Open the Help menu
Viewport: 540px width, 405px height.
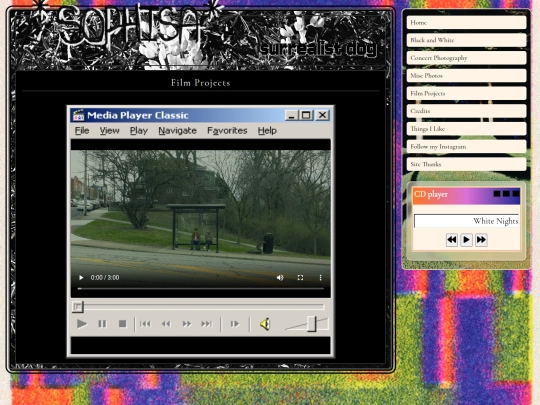coord(267,131)
